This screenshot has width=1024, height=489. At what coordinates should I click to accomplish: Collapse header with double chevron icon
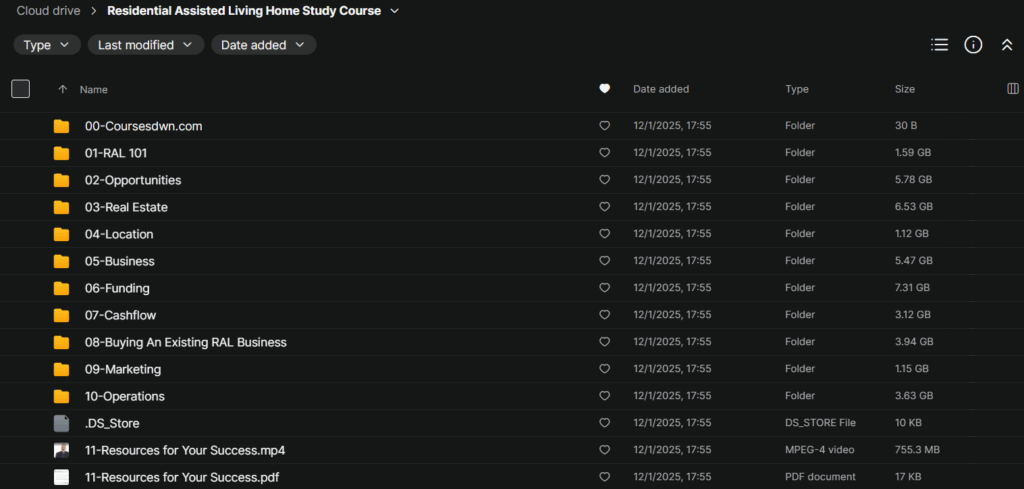1007,45
